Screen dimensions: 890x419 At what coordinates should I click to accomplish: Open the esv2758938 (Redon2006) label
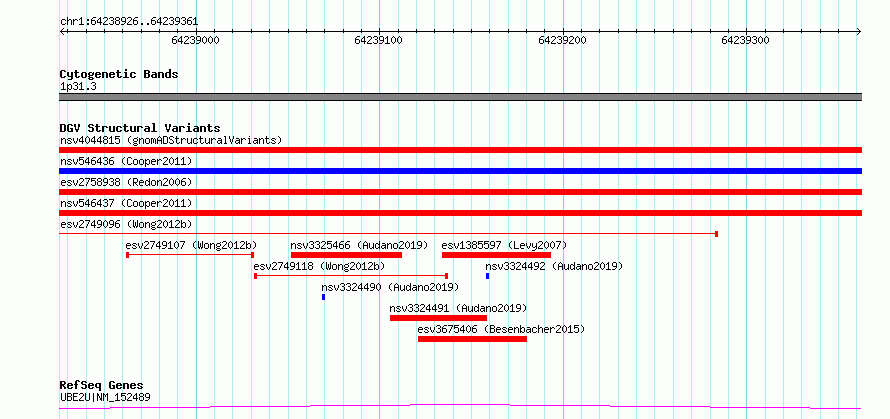(x=126, y=182)
